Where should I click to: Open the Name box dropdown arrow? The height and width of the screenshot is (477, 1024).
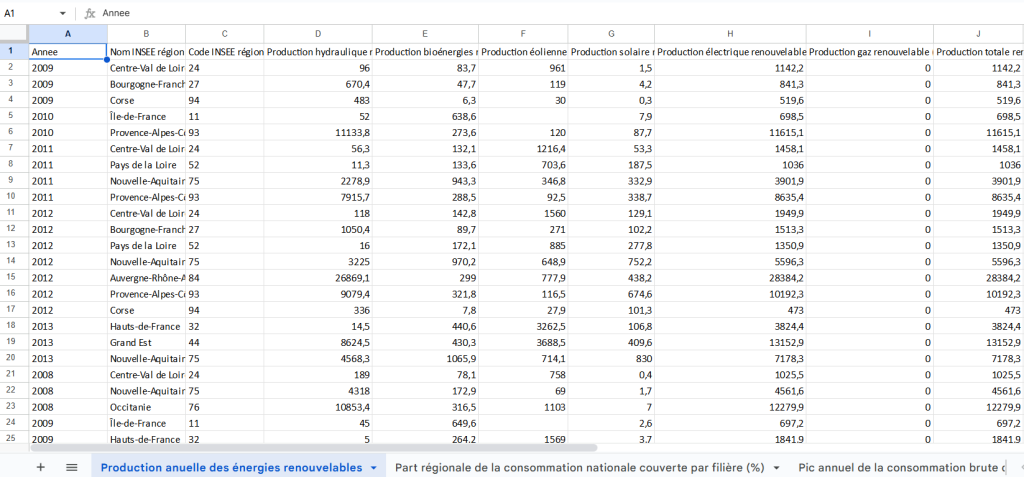click(x=63, y=13)
